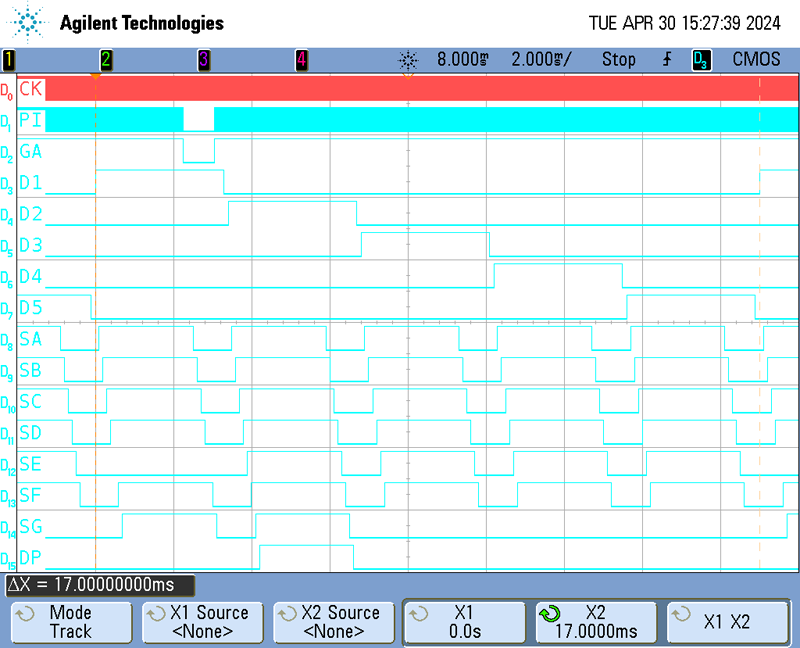Click the D3 trigger source icon
800x648 pixels.
click(701, 60)
